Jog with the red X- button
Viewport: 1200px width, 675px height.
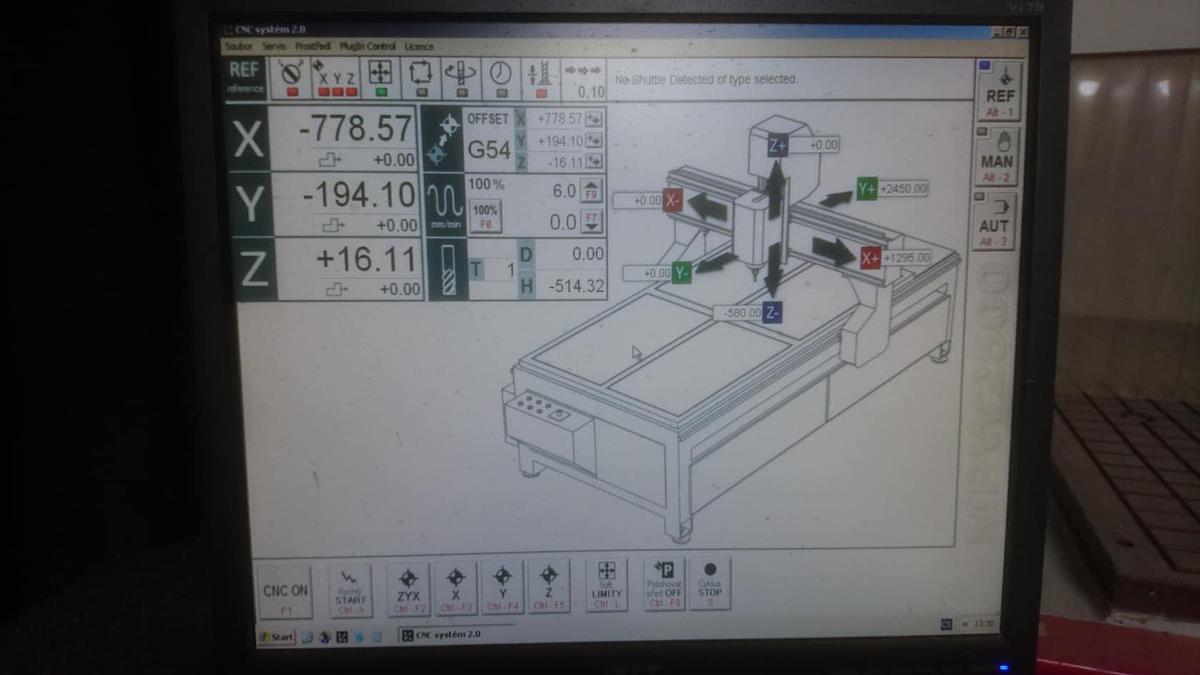tap(672, 199)
